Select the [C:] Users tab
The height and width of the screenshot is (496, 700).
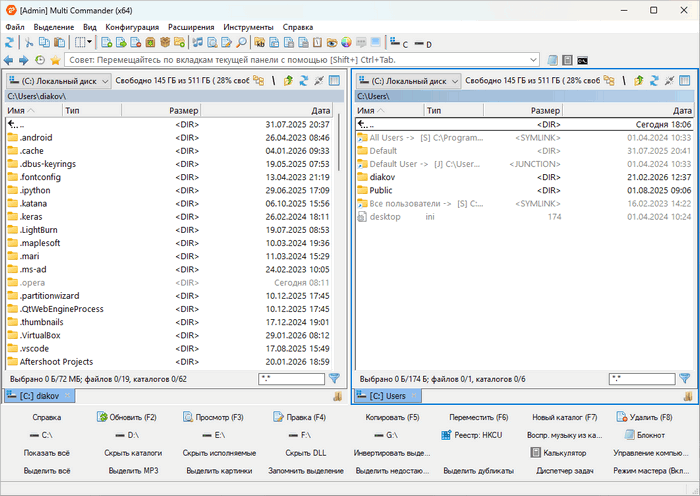click(x=388, y=396)
